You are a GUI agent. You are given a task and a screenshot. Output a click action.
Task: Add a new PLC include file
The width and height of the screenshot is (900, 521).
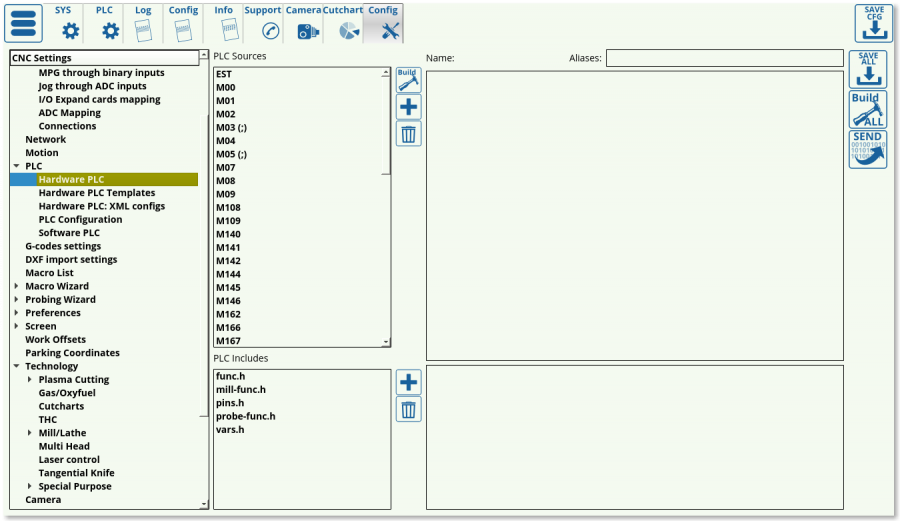click(x=408, y=382)
